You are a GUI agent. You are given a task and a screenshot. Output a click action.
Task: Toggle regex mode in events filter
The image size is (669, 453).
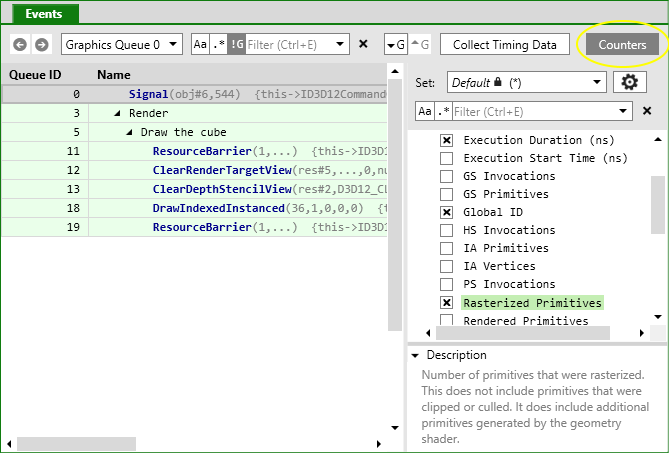pos(218,45)
